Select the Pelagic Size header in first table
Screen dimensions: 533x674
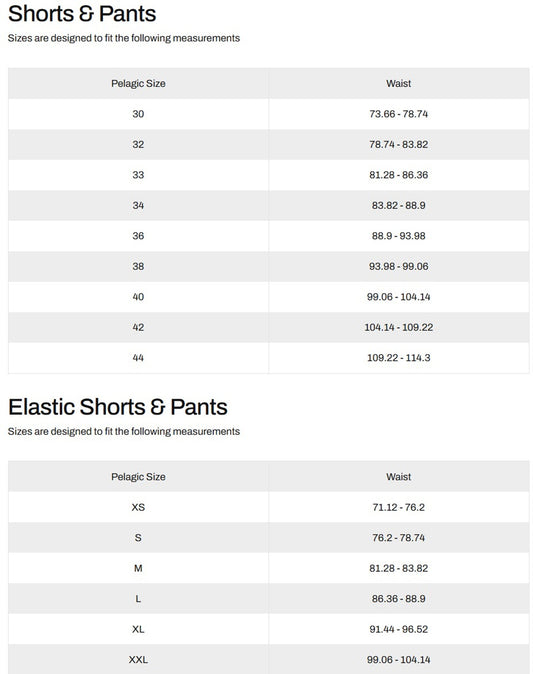138,83
